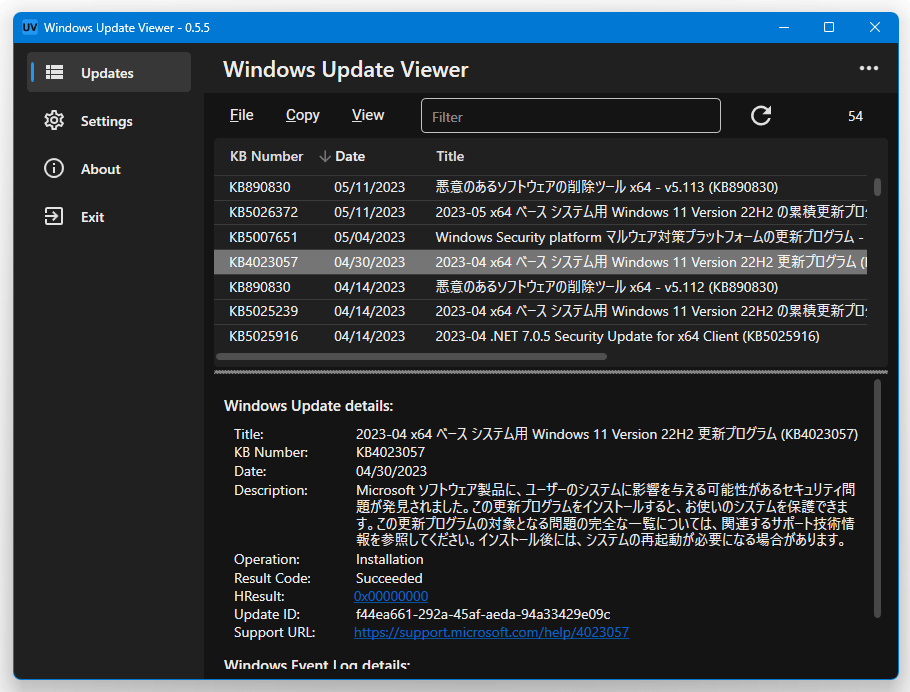Click the Update ID value f44ea661
Viewport: 910px width, 692px height.
[x=483, y=614]
